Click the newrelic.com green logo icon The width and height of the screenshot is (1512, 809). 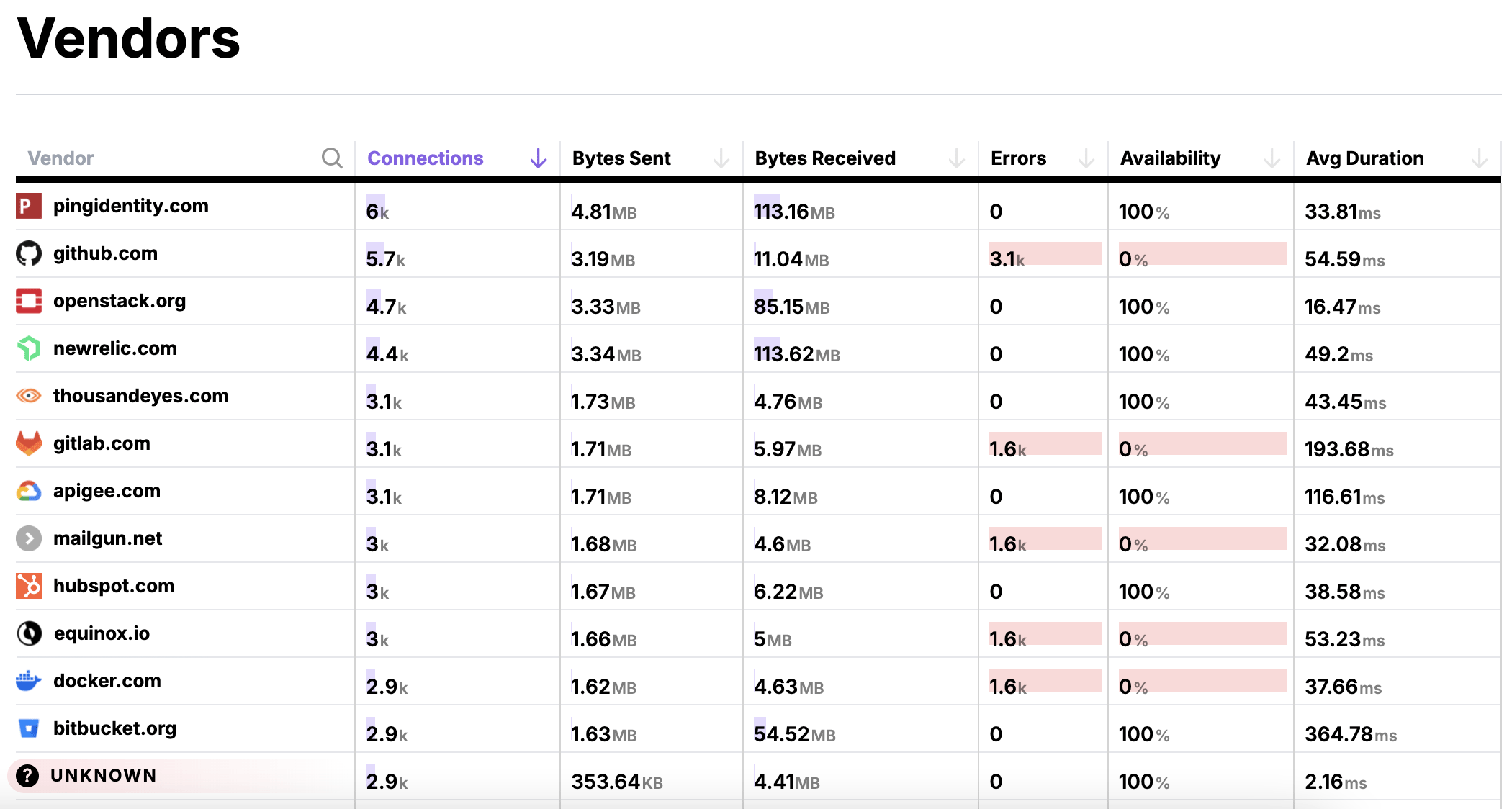tap(29, 348)
